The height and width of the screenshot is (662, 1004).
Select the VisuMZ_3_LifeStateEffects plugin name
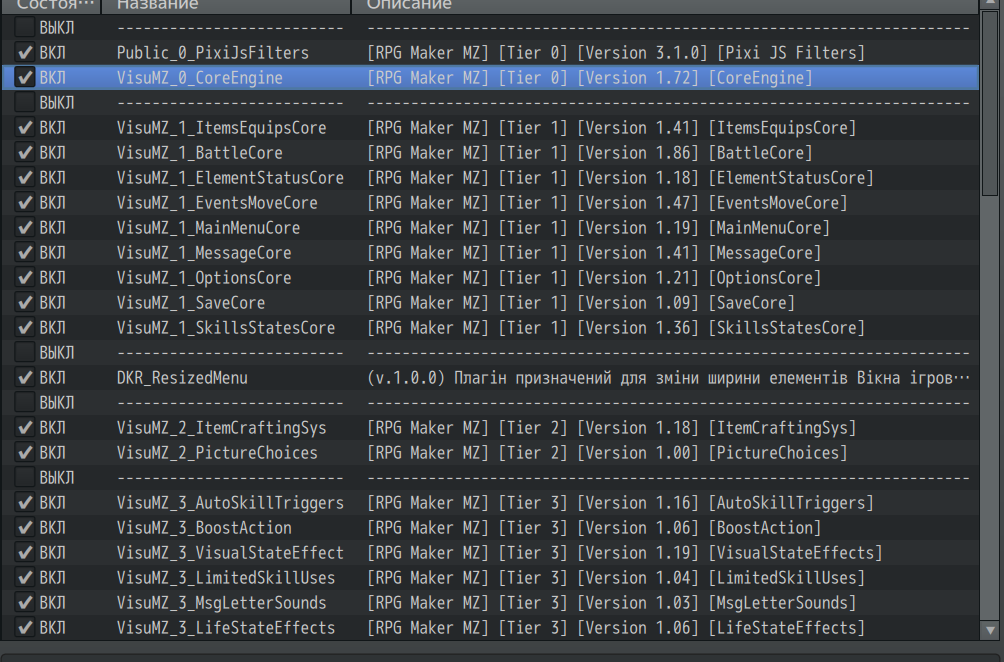tap(226, 627)
